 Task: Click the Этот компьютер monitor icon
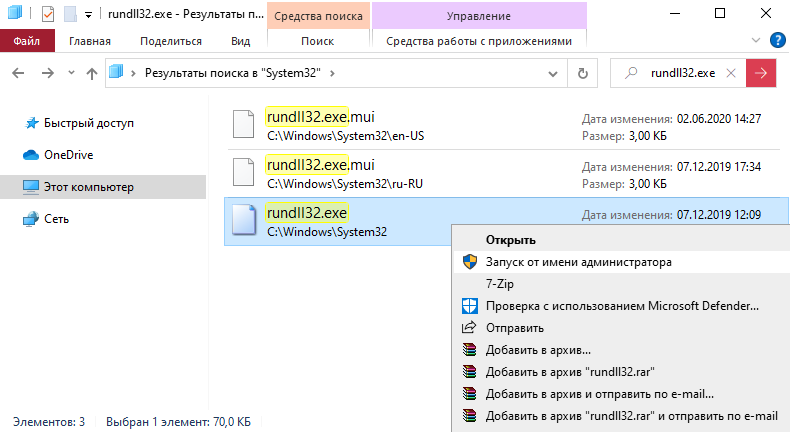31,187
